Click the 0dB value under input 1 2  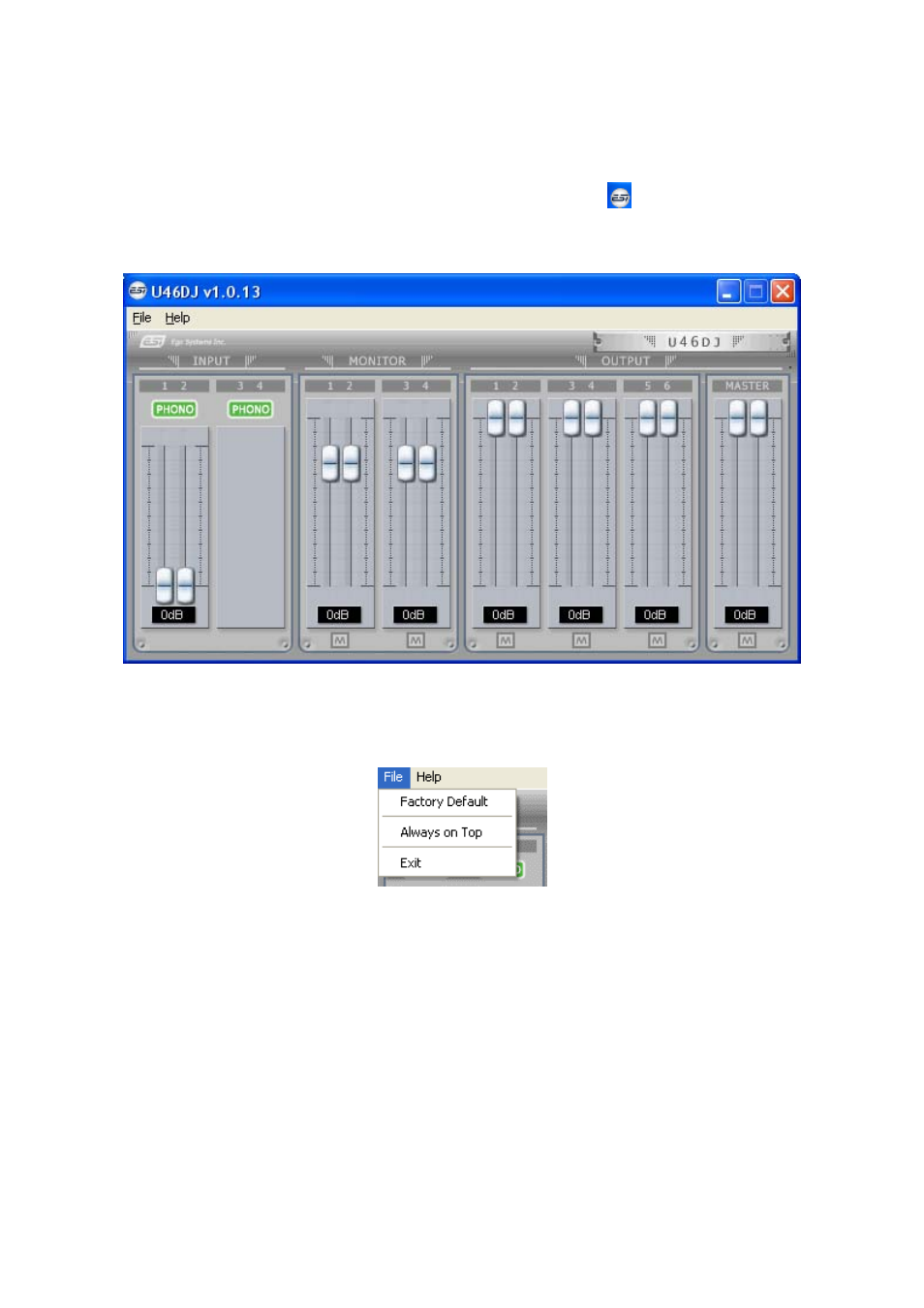coord(173,614)
